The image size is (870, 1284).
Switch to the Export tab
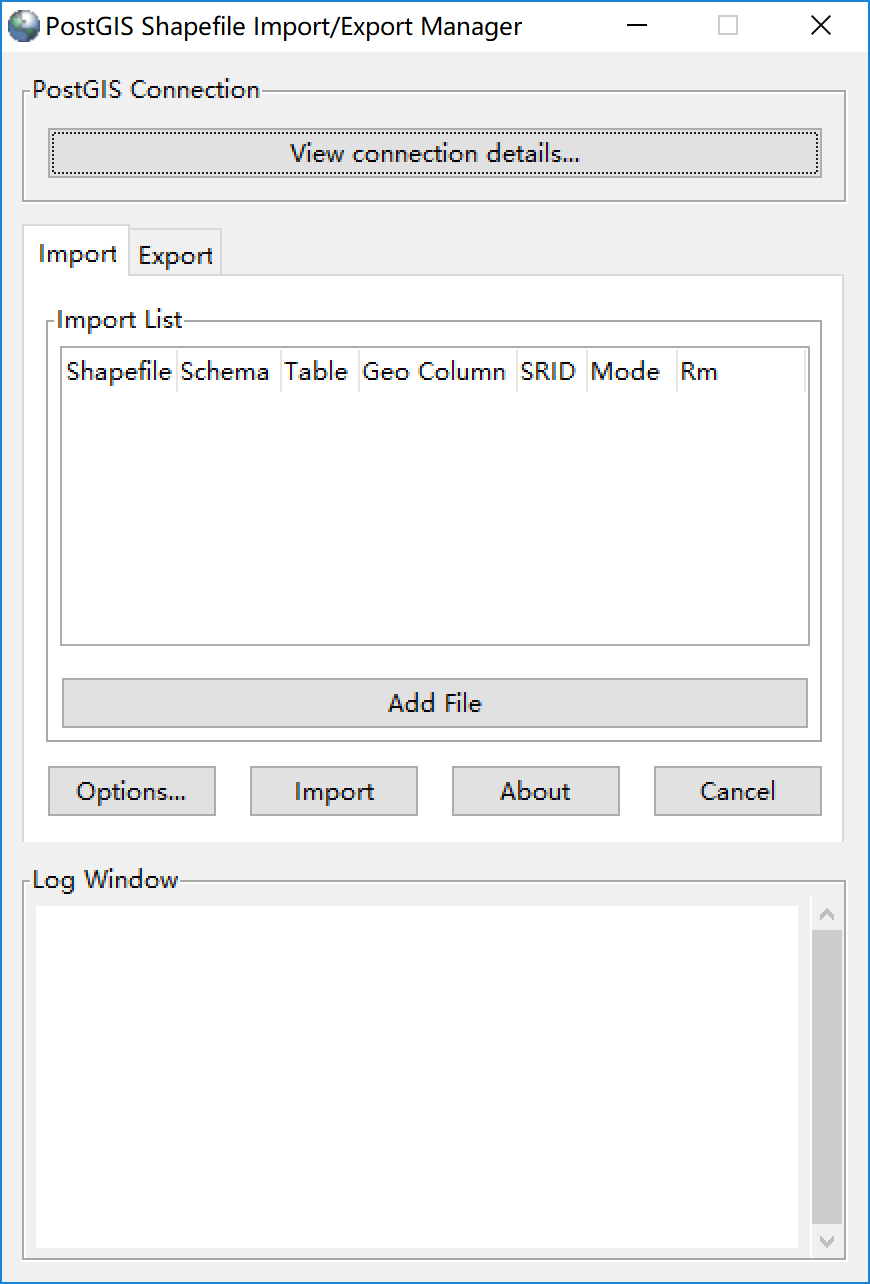pos(175,255)
